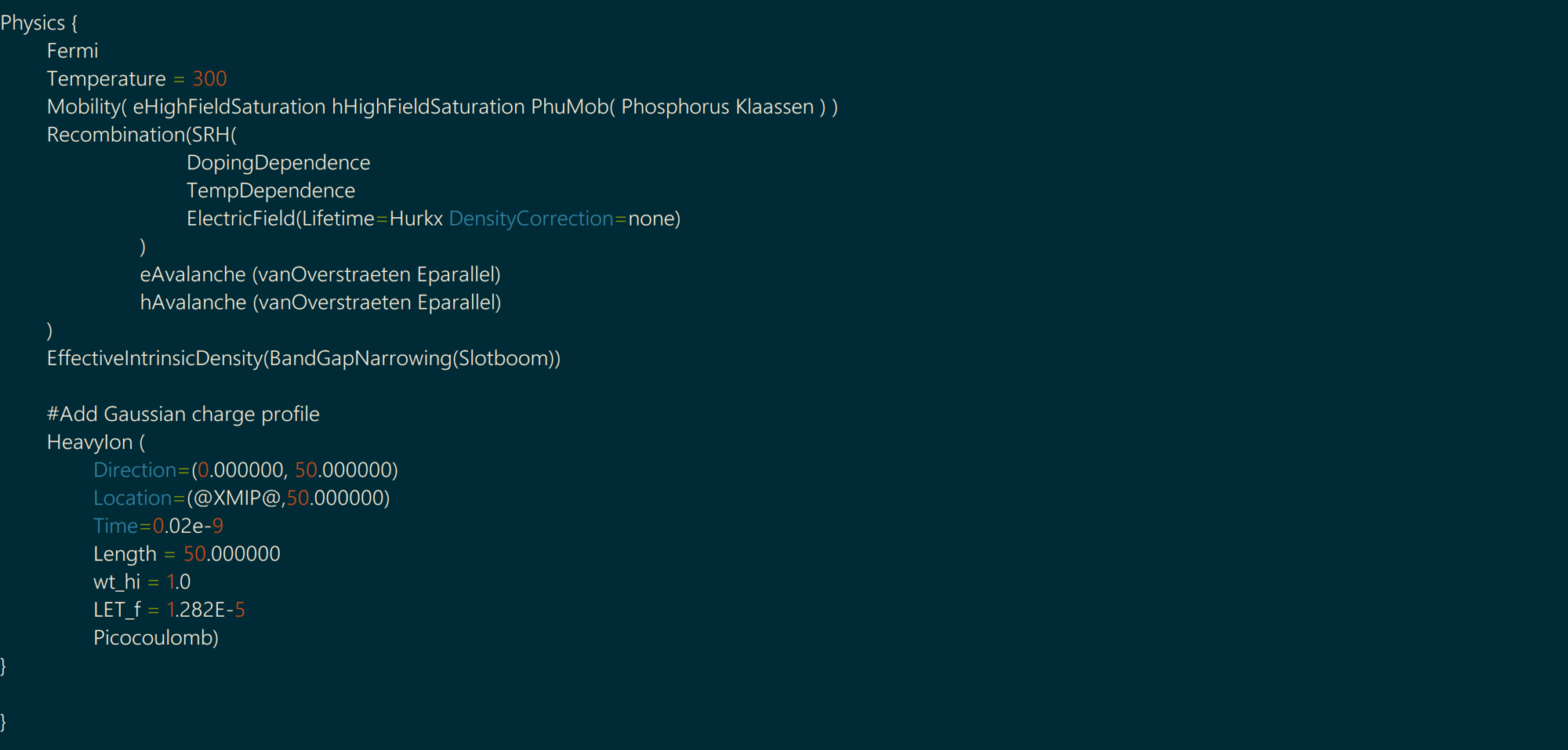The width and height of the screenshot is (1568, 750).
Task: Click the Direction parameter name
Action: pyautogui.click(x=135, y=470)
